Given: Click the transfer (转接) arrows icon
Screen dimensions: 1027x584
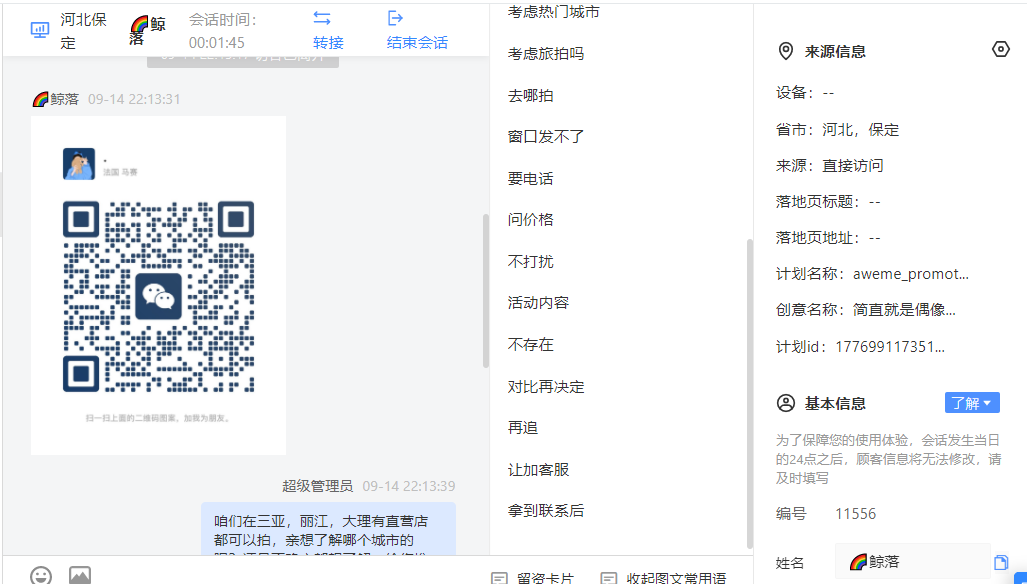Looking at the screenshot, I should (x=322, y=18).
